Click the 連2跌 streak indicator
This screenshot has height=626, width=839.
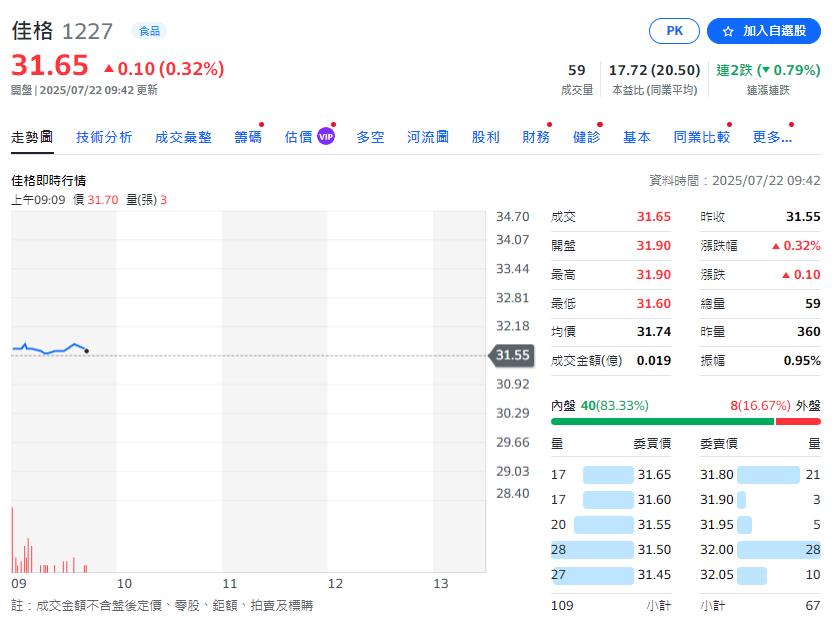click(x=768, y=70)
